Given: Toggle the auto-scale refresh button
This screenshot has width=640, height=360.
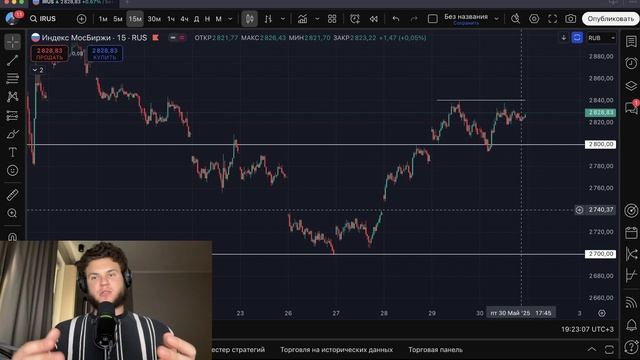Looking at the screenshot, I should coord(577,38).
